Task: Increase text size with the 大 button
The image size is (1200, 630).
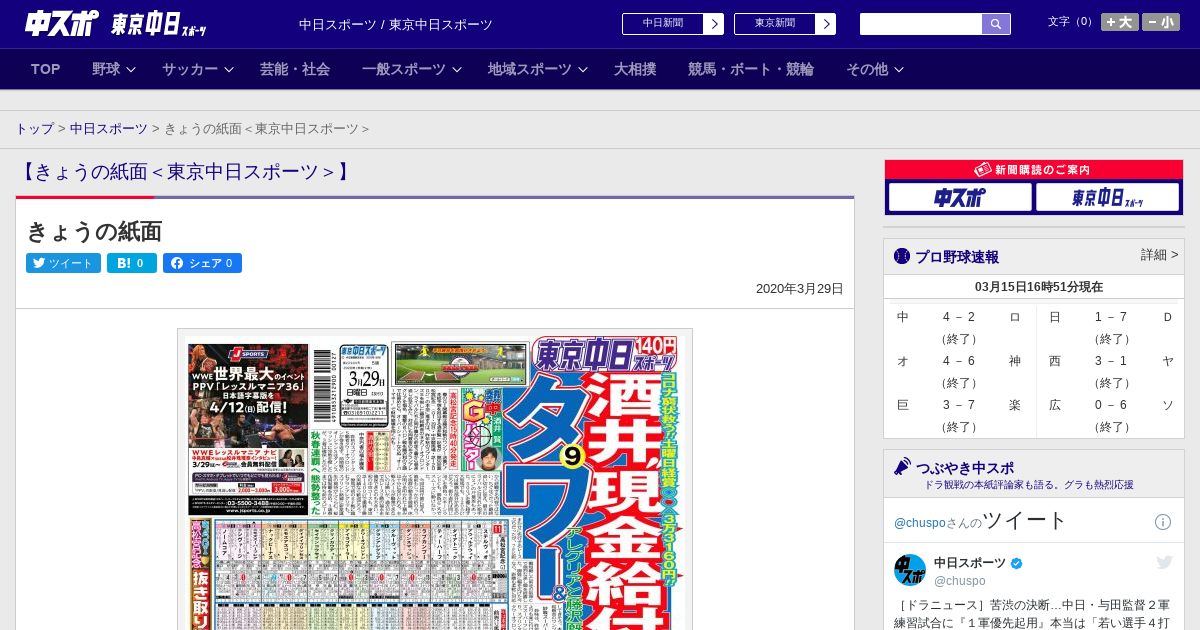Action: (x=1120, y=22)
